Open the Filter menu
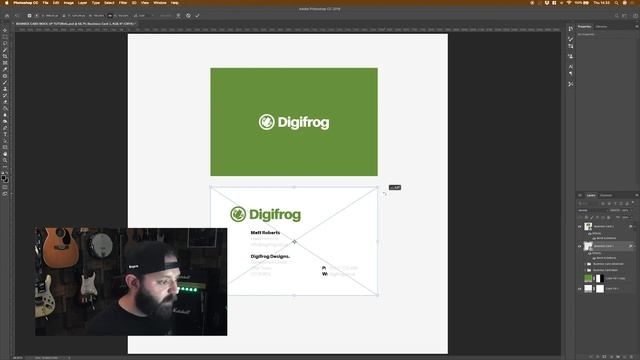Viewport: 640px width, 360px height. pos(123,3)
